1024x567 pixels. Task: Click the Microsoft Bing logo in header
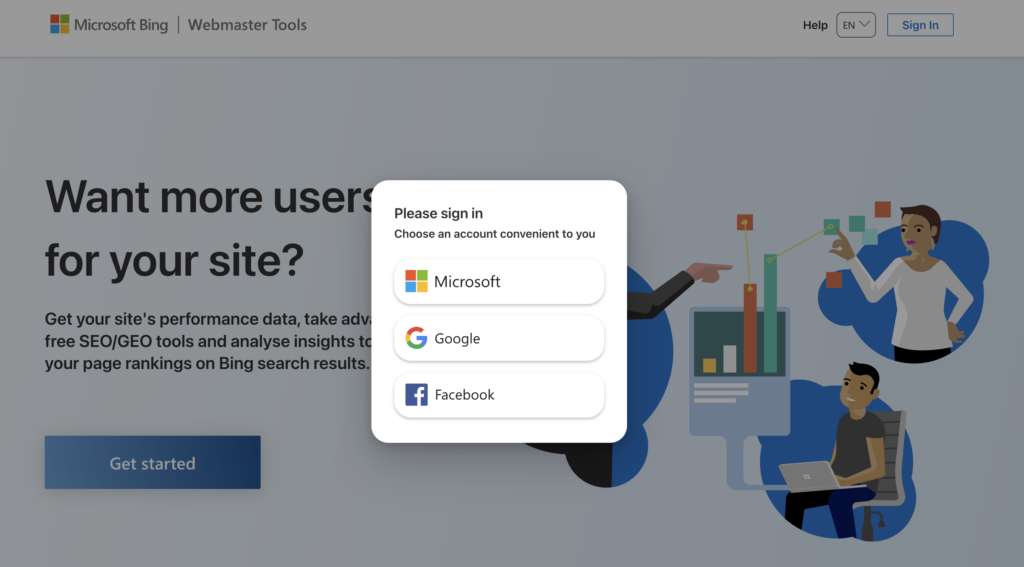click(109, 24)
